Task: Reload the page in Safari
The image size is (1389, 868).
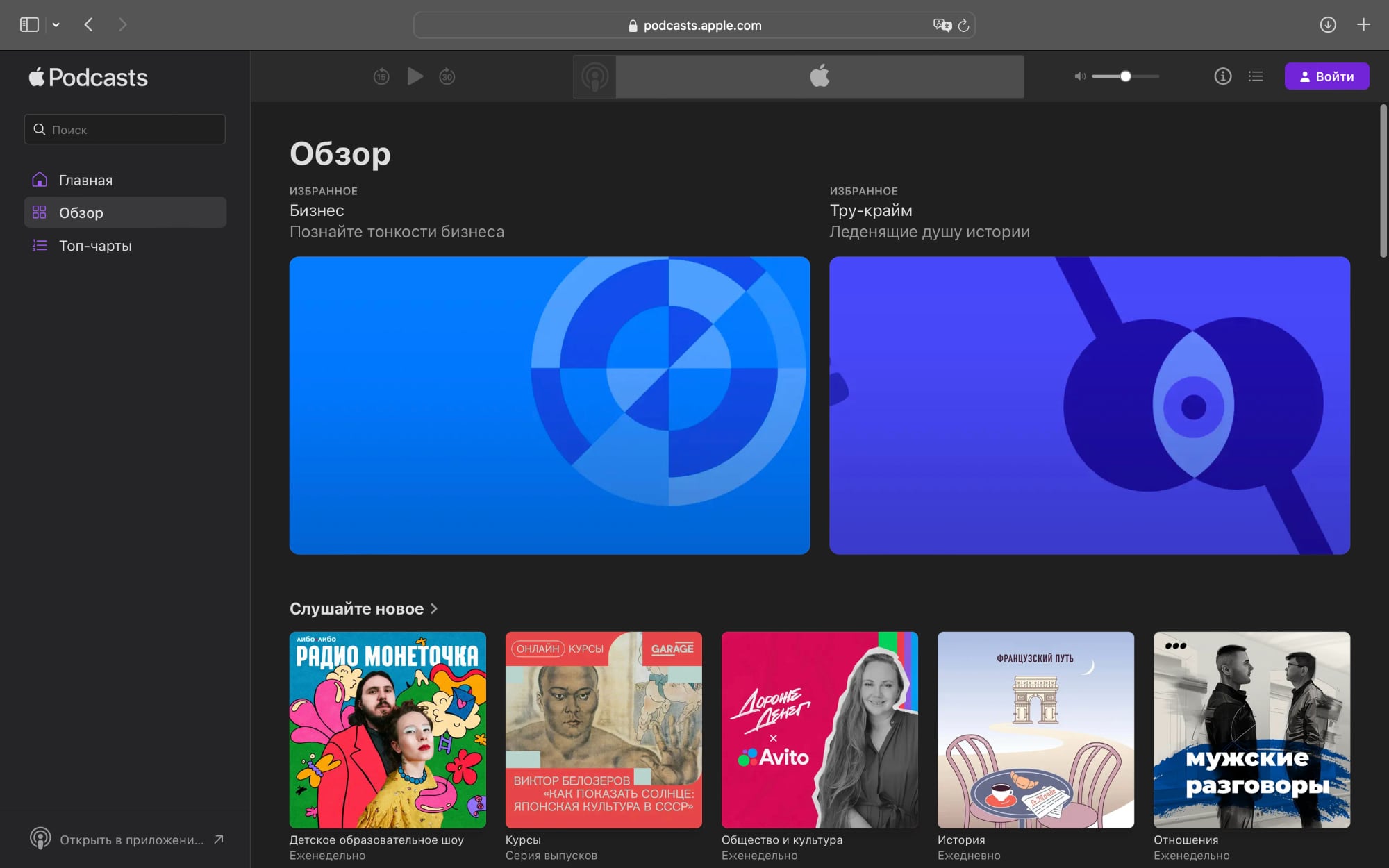Action: pos(964,26)
